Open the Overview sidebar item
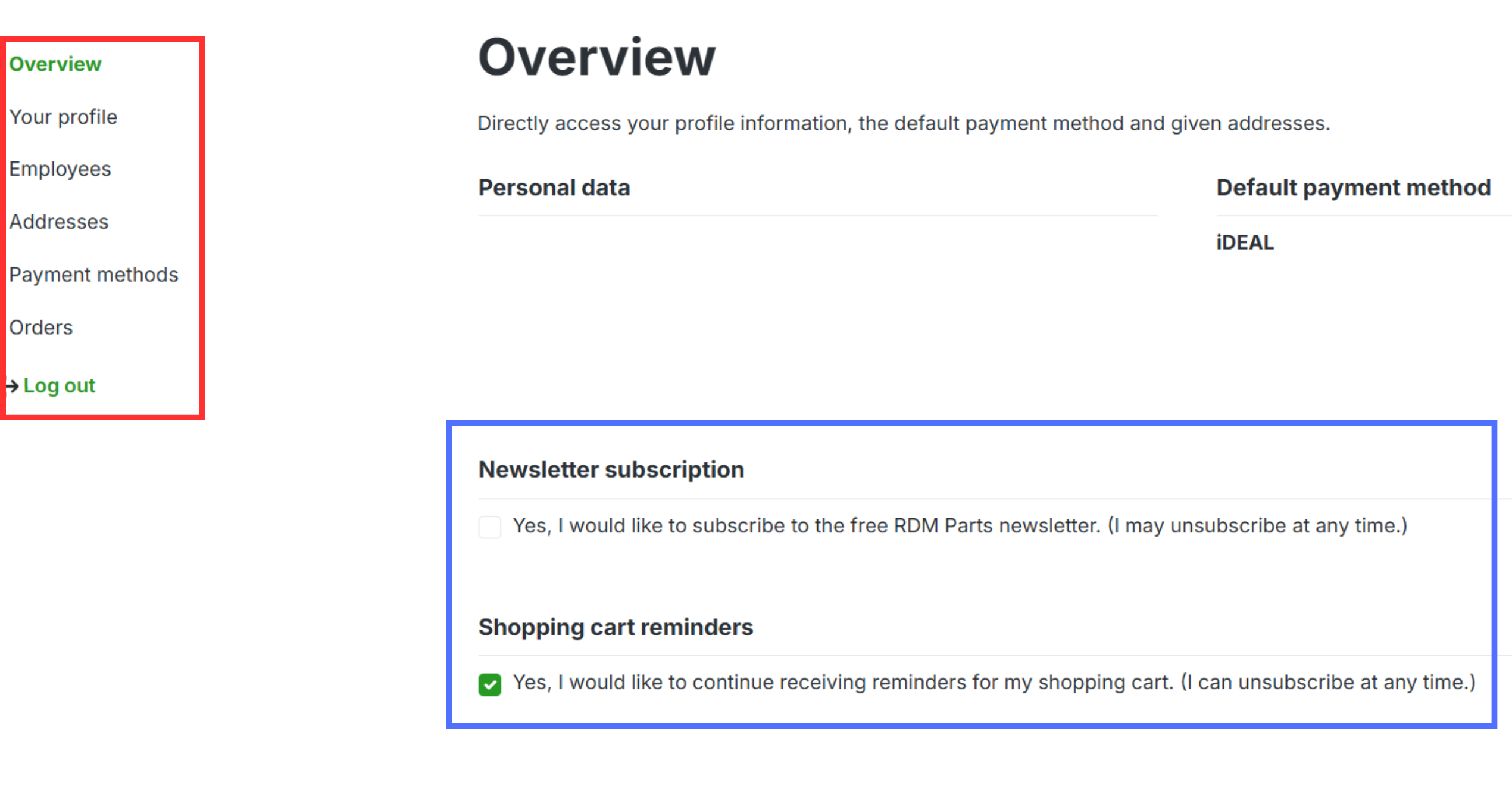1512x810 pixels. tap(55, 64)
